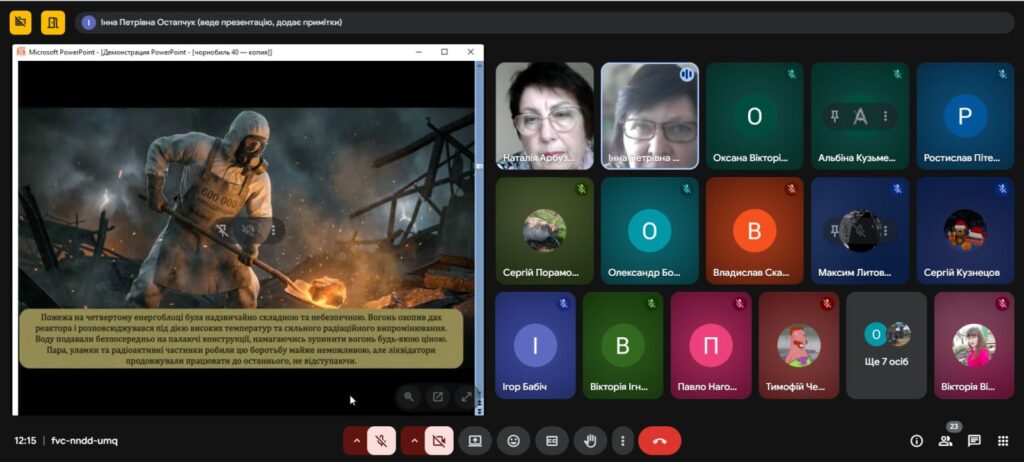This screenshot has height=462, width=1024.
Task: Open the activities grid icon
Action: click(x=1002, y=441)
